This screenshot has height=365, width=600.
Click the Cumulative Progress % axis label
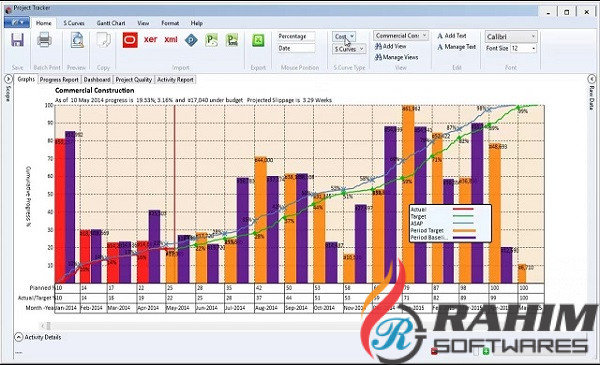click(28, 197)
